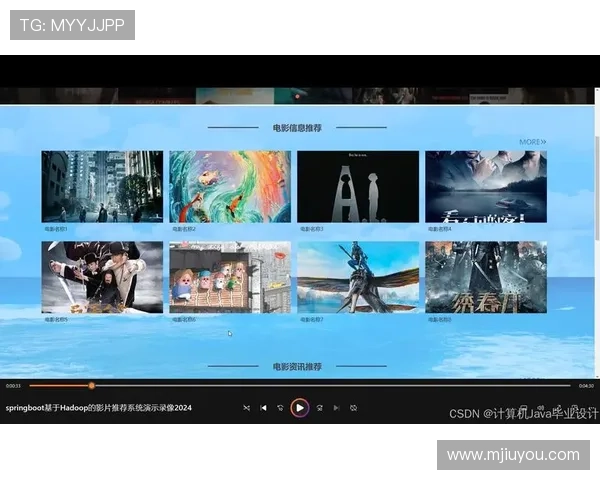
Task: Open the MORE» link for movie recommendations
Action: pyautogui.click(x=533, y=142)
